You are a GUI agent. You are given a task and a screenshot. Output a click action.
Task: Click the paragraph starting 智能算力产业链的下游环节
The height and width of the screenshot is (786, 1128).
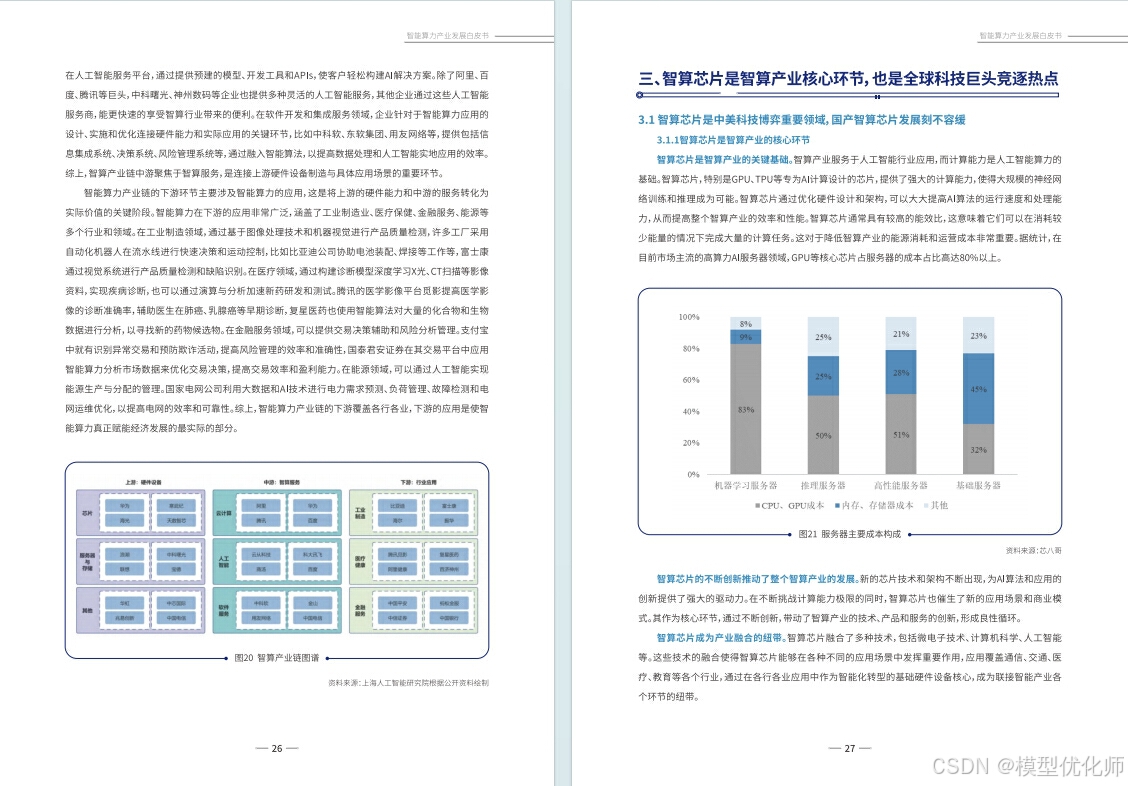277,311
